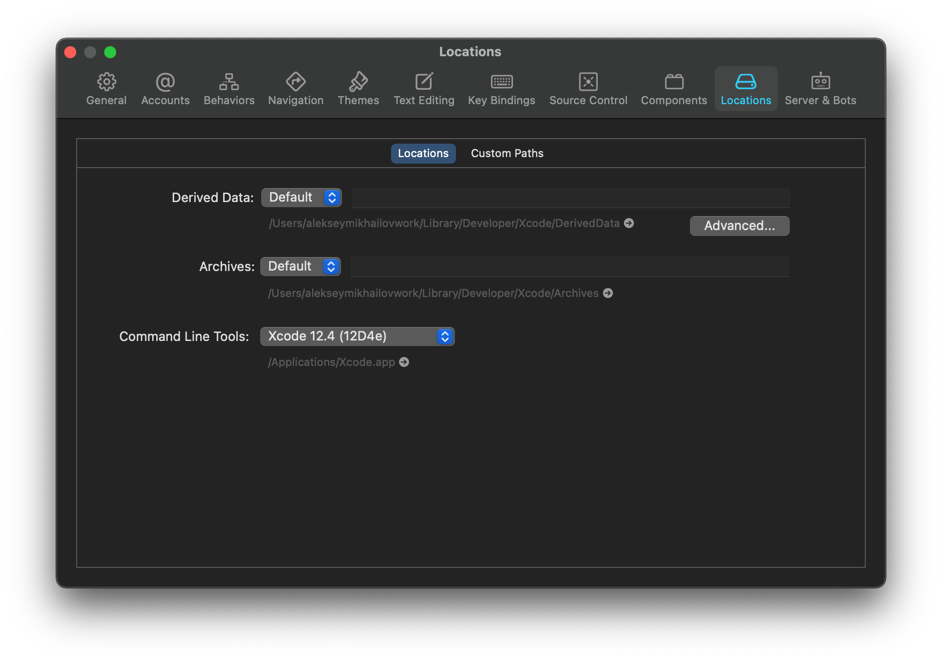Zoom the window with green button
942x662 pixels.
pyautogui.click(x=110, y=52)
